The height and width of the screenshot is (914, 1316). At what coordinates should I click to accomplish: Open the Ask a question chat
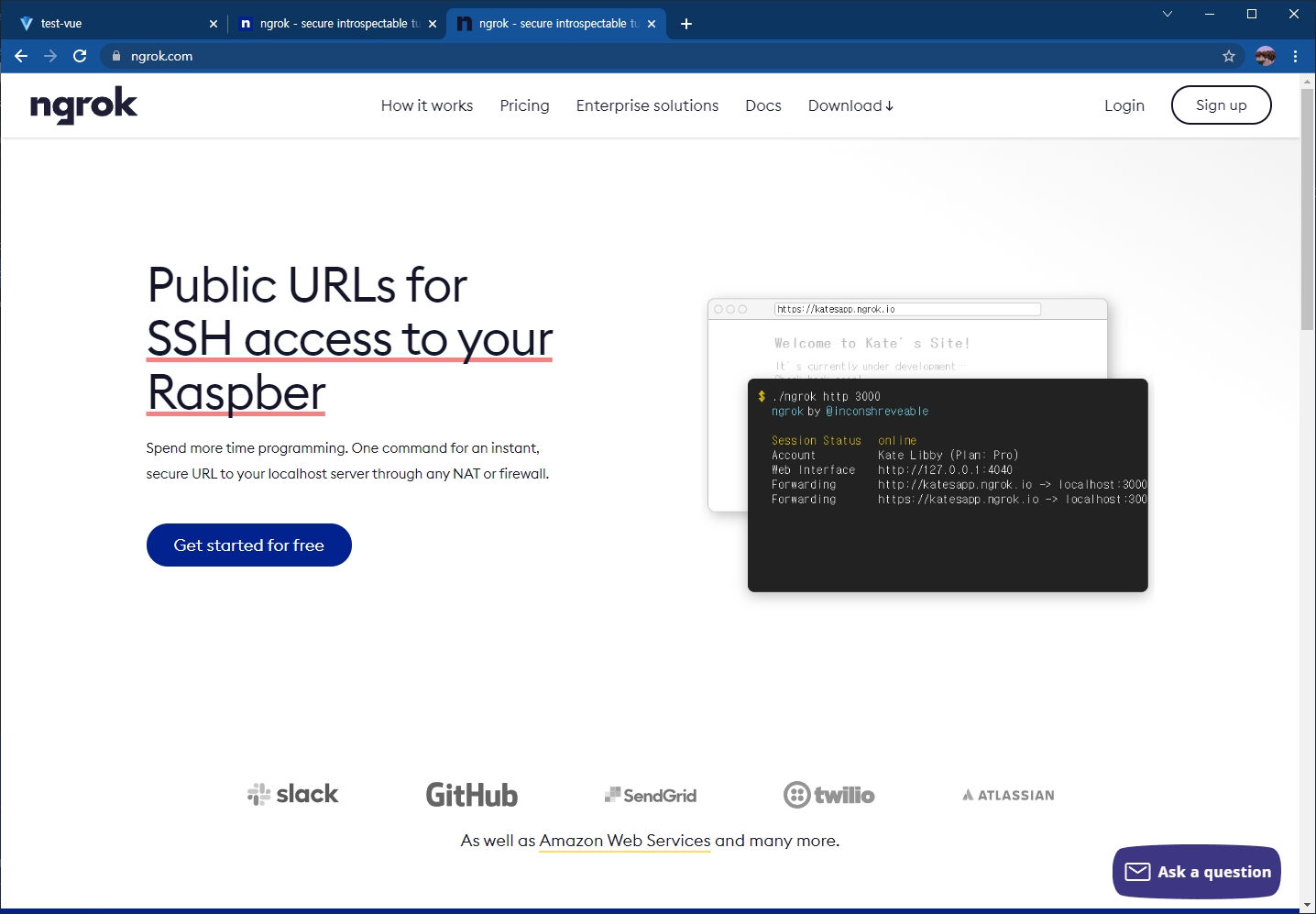click(1197, 872)
